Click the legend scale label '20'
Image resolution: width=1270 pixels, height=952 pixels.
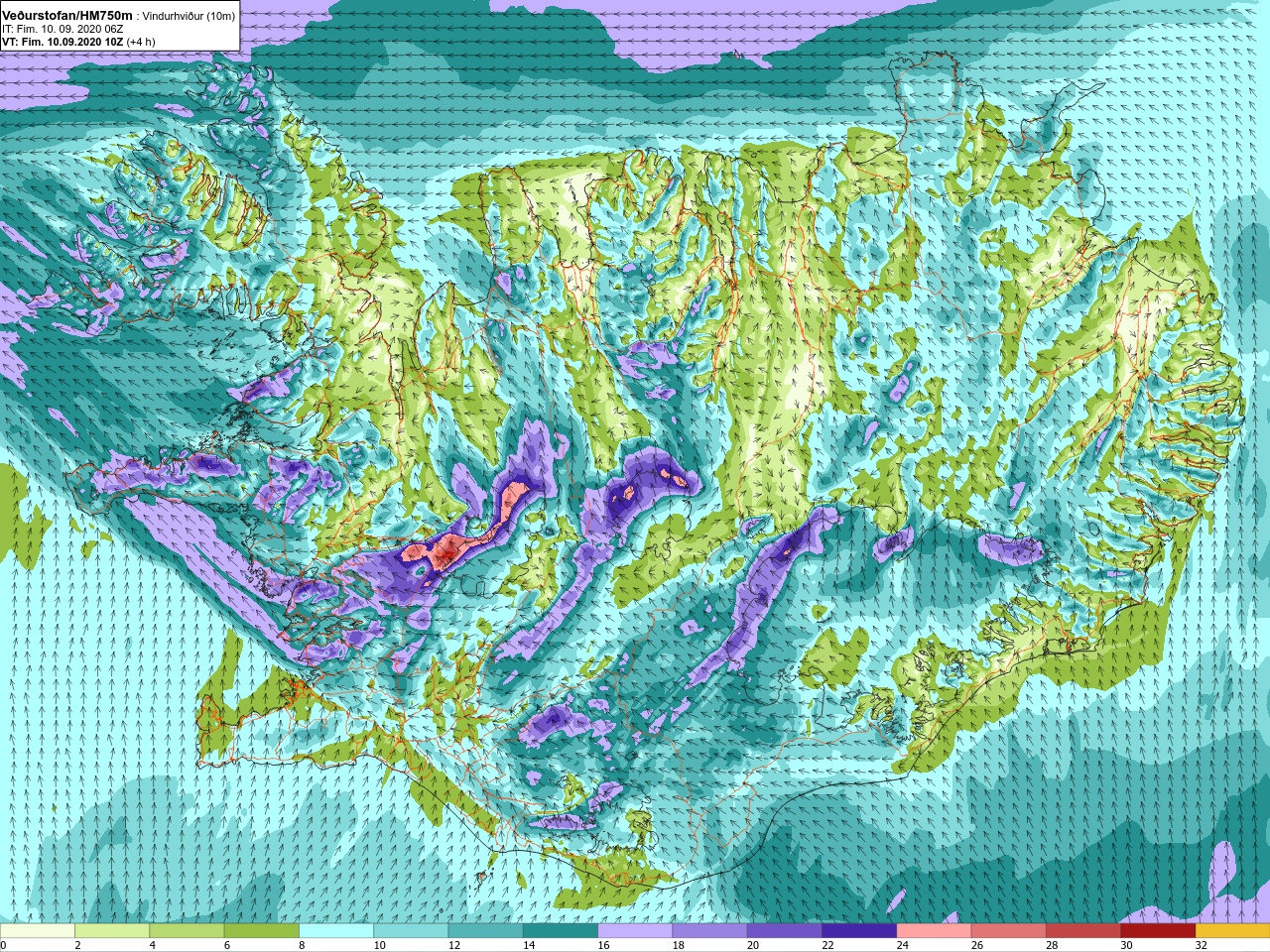click(753, 945)
